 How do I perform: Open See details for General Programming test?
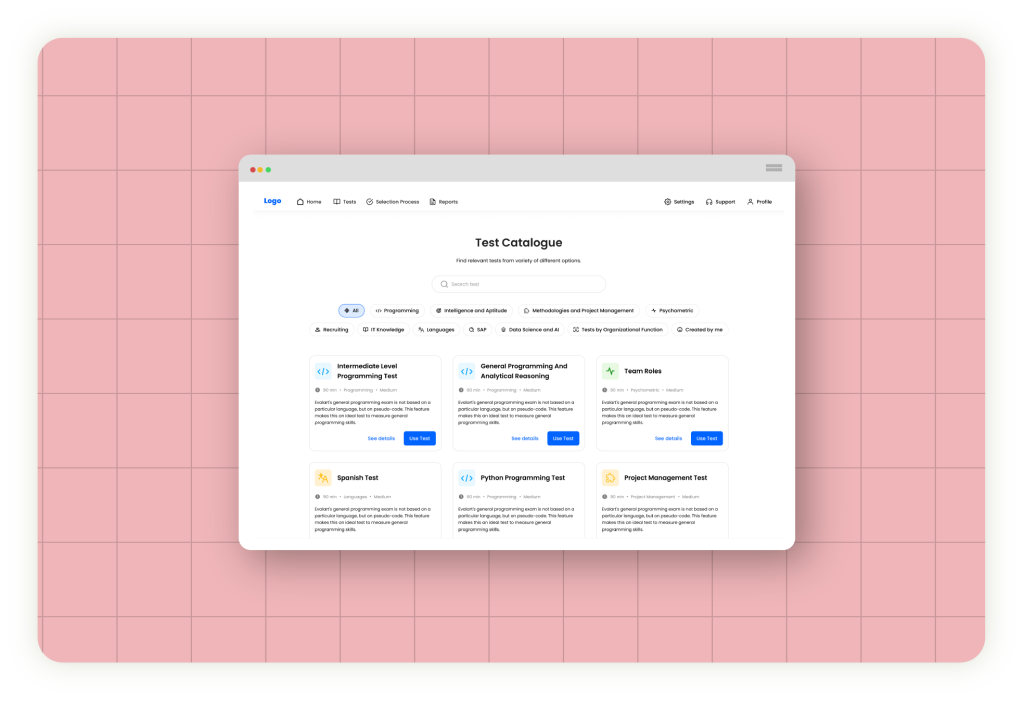[x=525, y=438]
